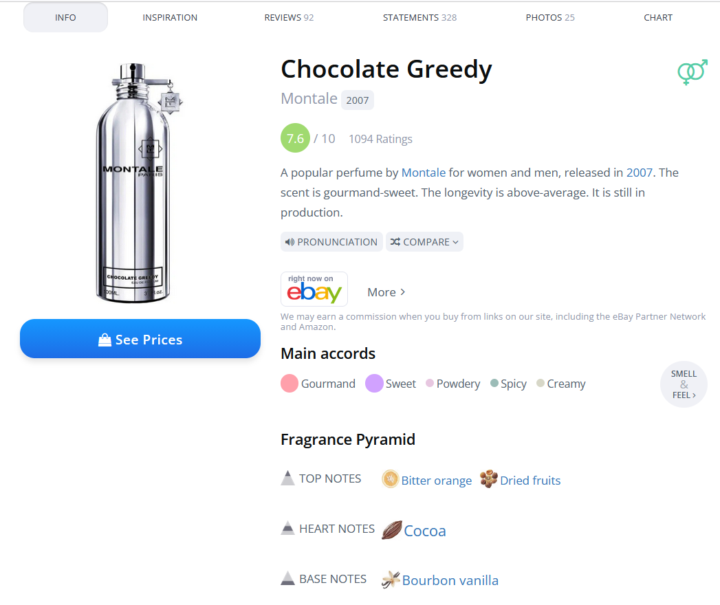Click the Cocoa bean icon
This screenshot has width=720, height=605.
click(x=392, y=530)
